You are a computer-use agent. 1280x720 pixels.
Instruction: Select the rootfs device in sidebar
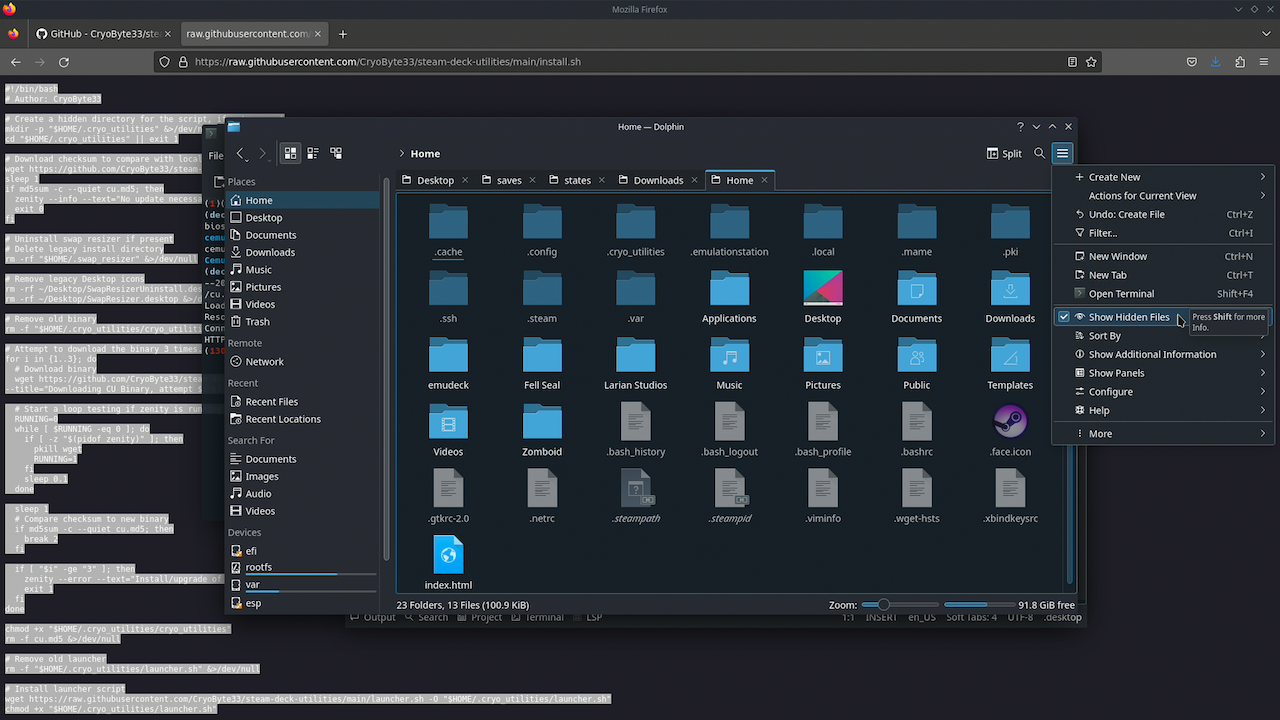point(304,567)
